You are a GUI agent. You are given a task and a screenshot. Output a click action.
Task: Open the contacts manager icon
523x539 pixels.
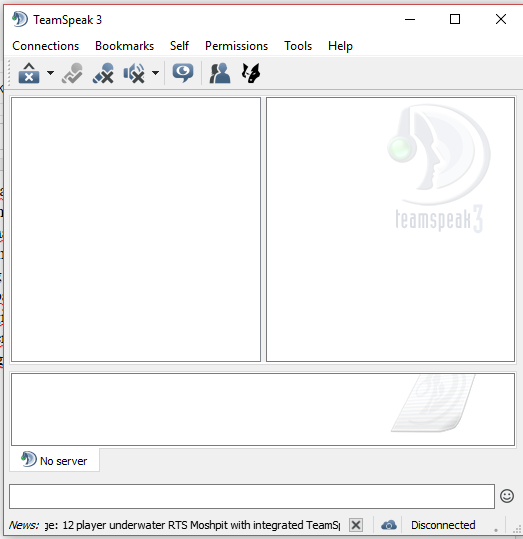click(x=220, y=73)
